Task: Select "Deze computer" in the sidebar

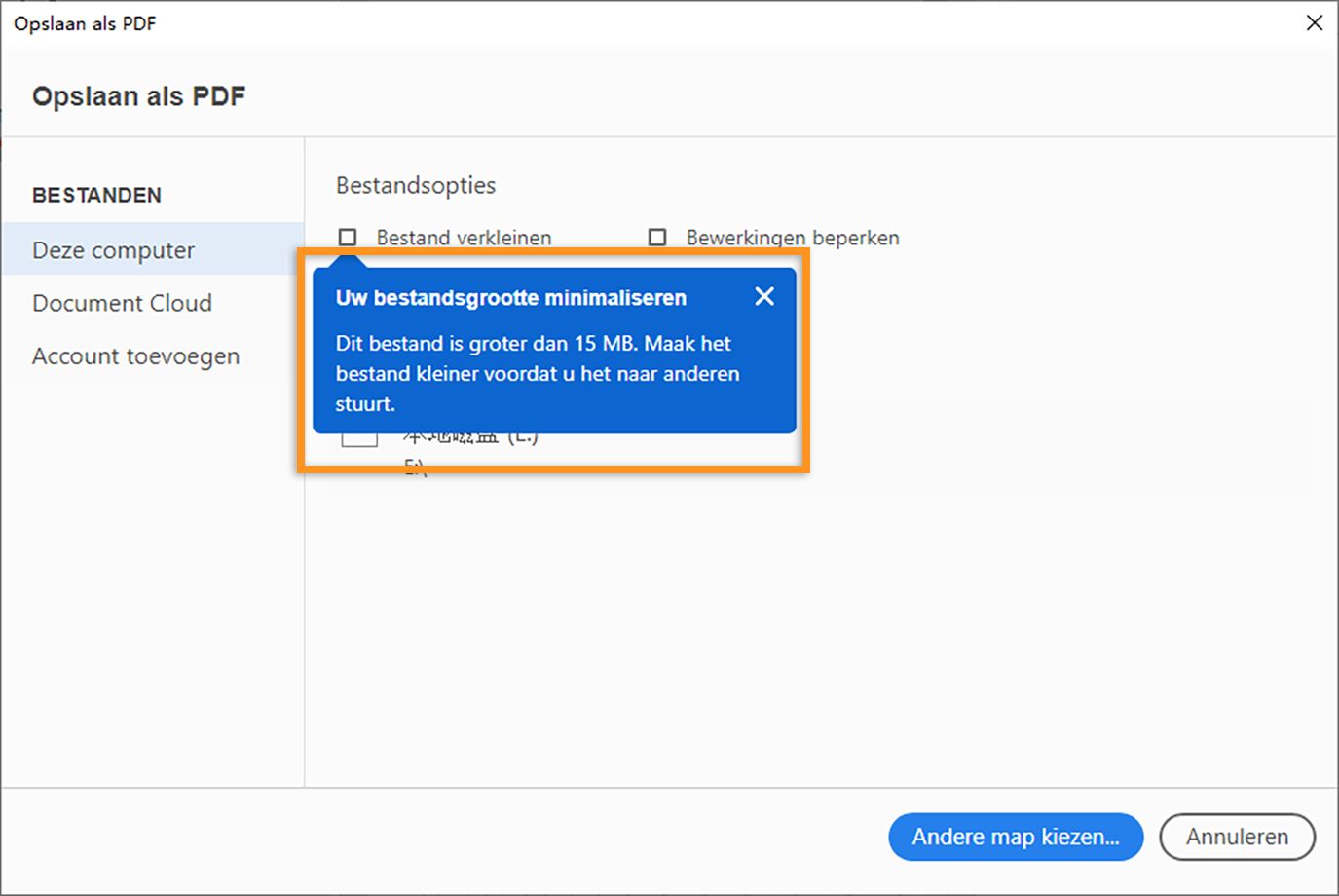Action: click(114, 249)
